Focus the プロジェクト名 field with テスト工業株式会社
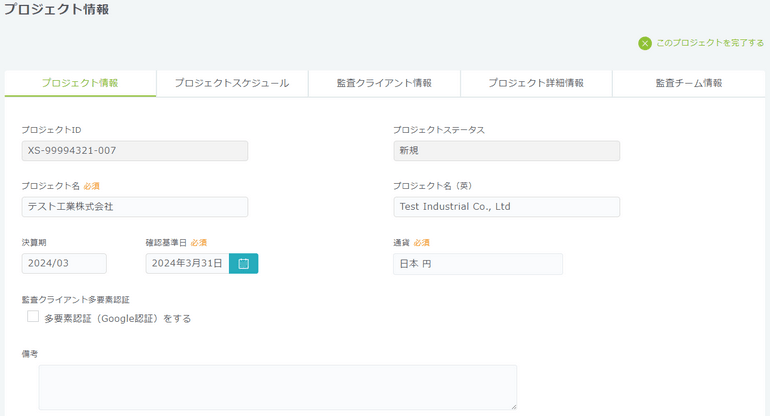The width and height of the screenshot is (770, 416). pos(135,206)
